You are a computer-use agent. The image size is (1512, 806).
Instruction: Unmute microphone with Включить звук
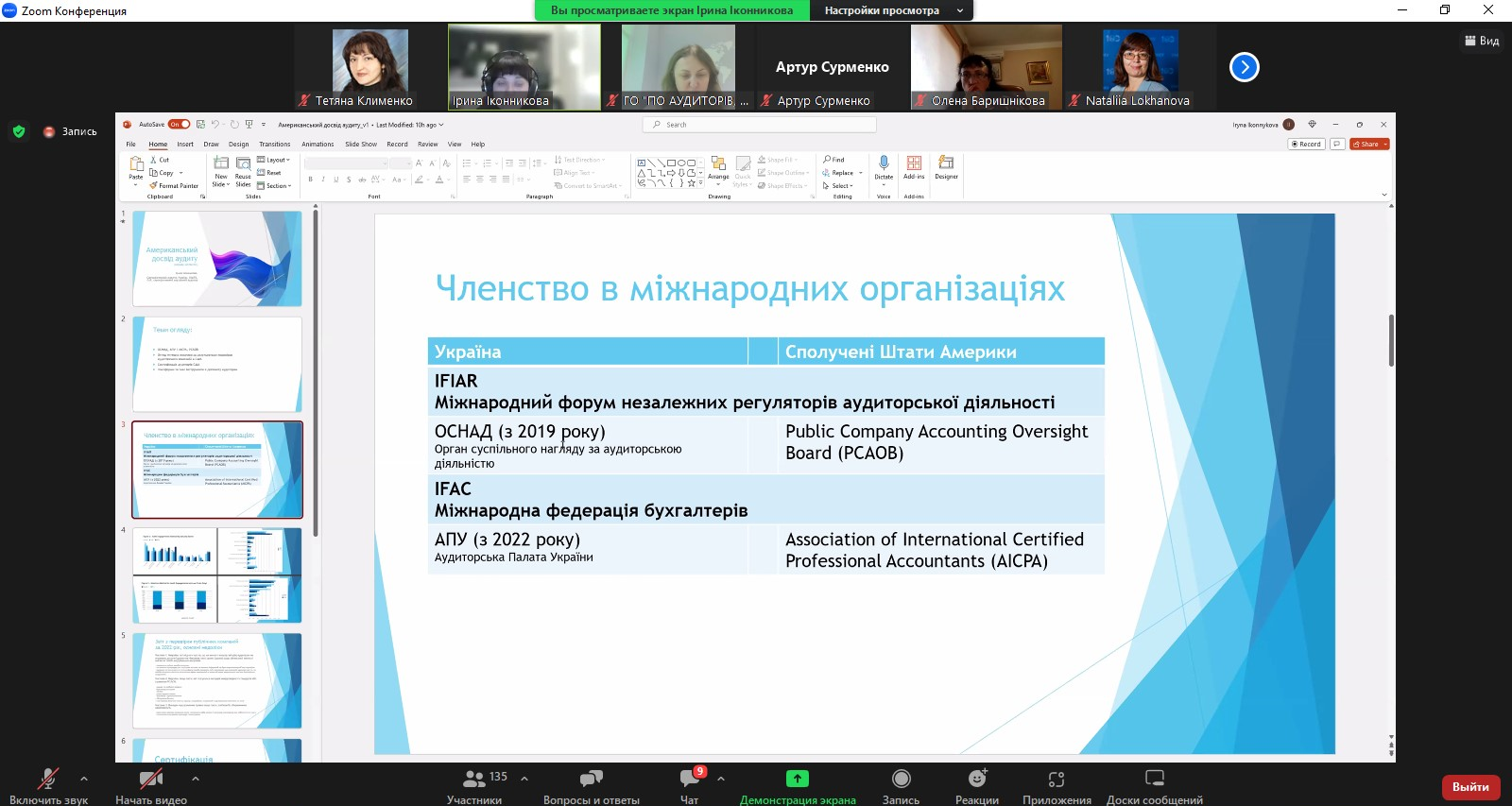click(48, 785)
